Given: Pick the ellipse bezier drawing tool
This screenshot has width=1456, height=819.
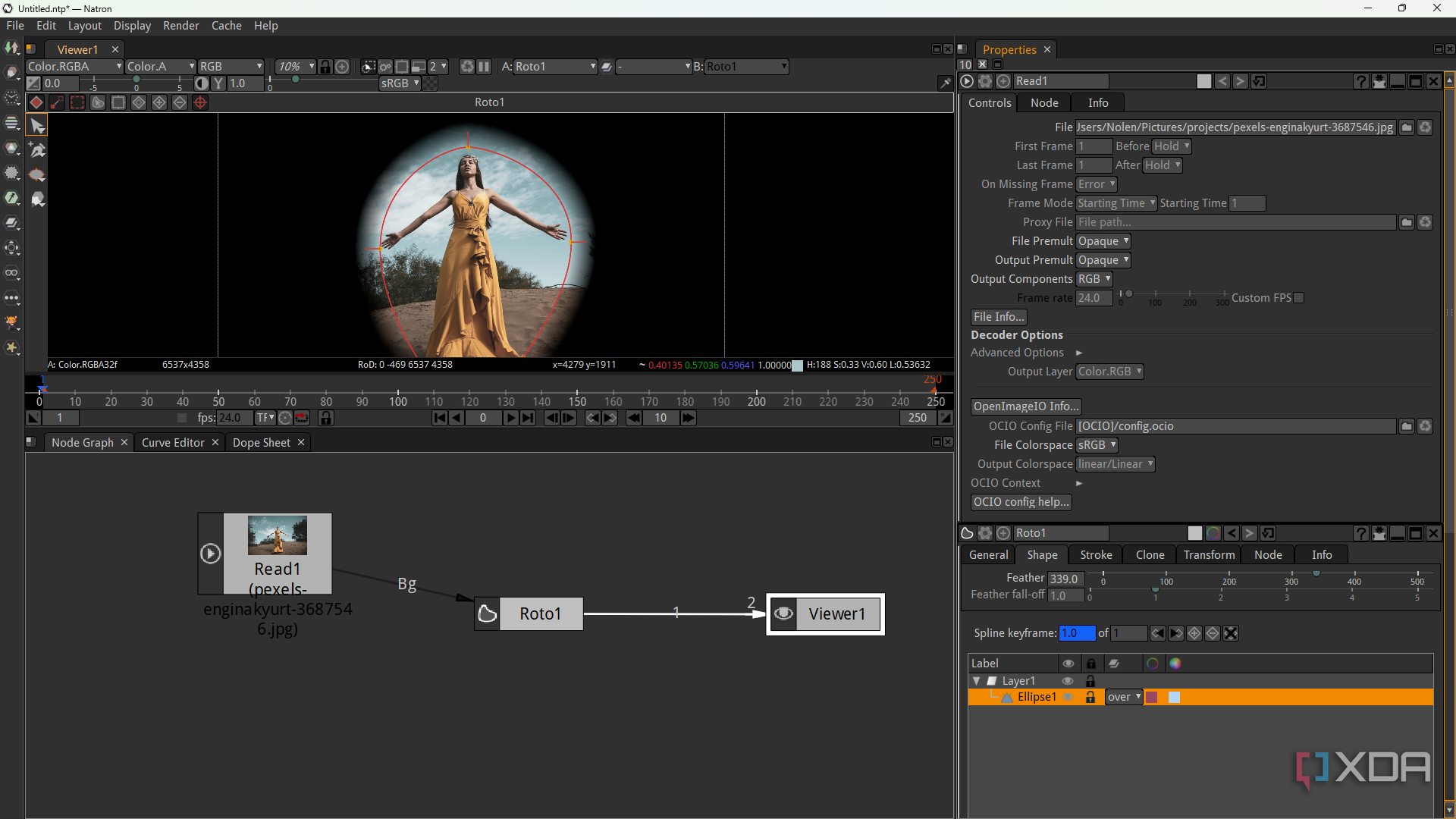Looking at the screenshot, I should click(x=37, y=175).
